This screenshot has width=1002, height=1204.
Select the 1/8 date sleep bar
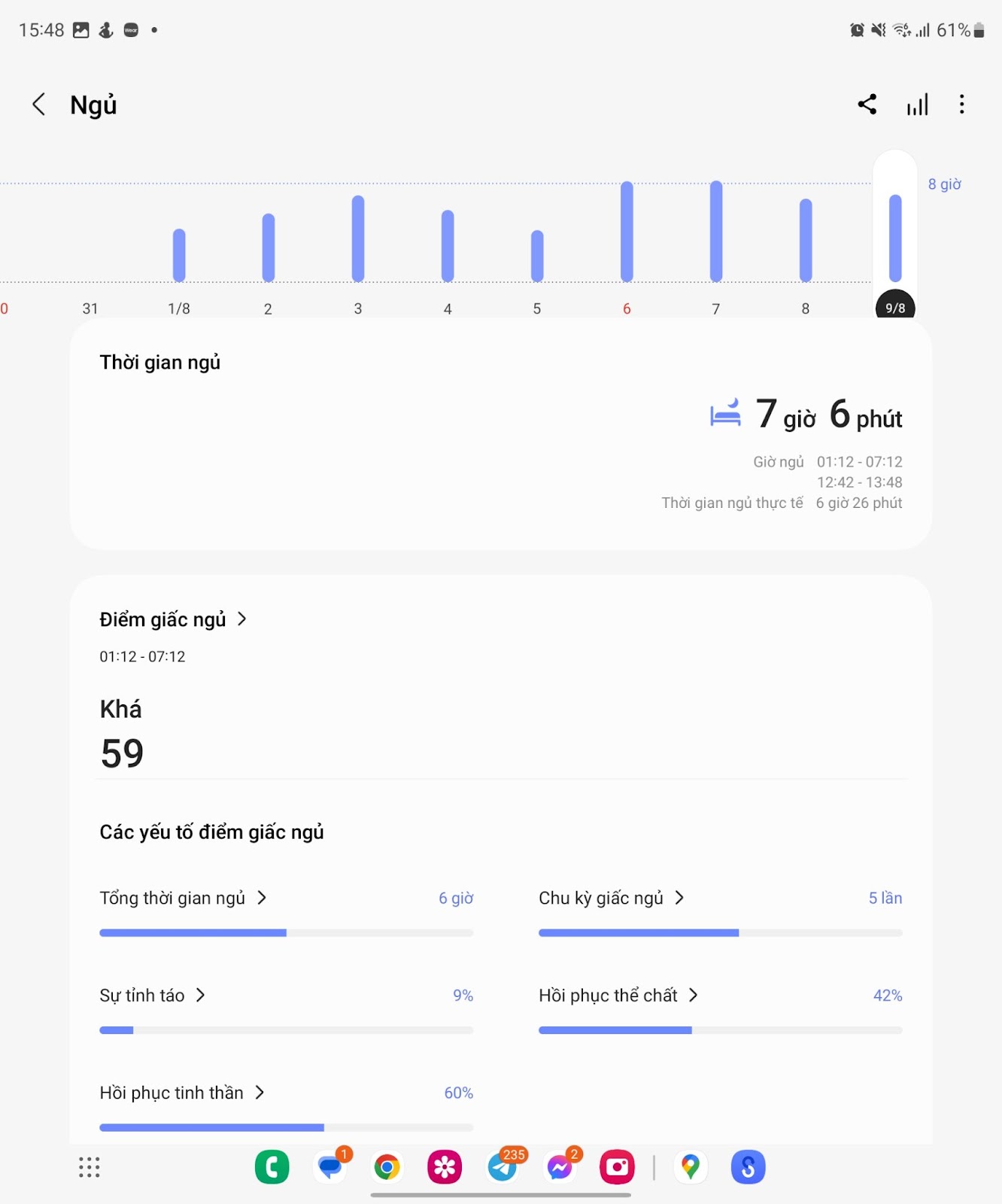pyautogui.click(x=179, y=256)
